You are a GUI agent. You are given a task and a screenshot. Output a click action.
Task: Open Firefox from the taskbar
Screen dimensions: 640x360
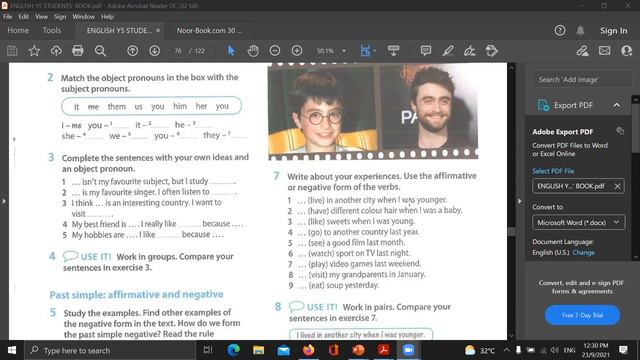click(x=309, y=350)
